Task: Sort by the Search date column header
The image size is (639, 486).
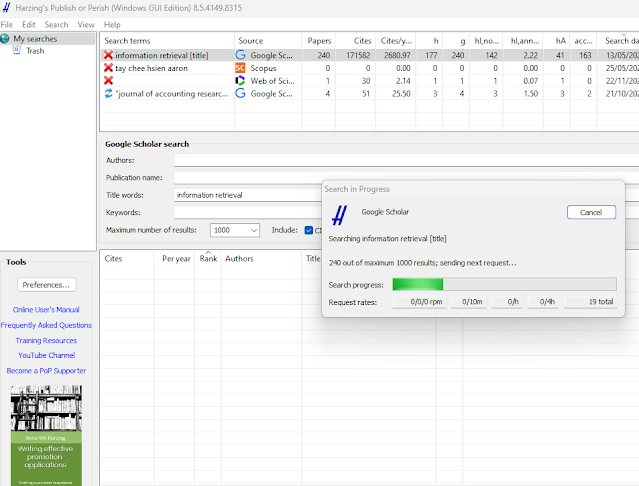Action: 618,41
